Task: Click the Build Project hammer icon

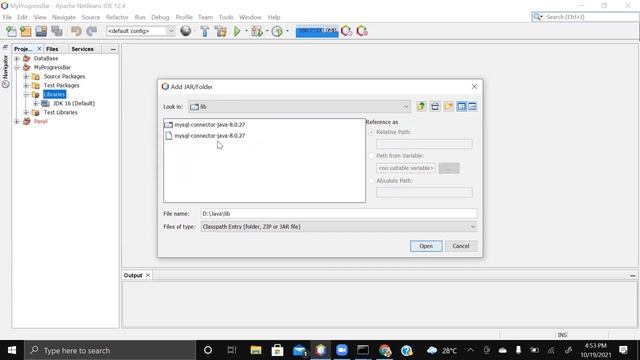Action: (204, 31)
